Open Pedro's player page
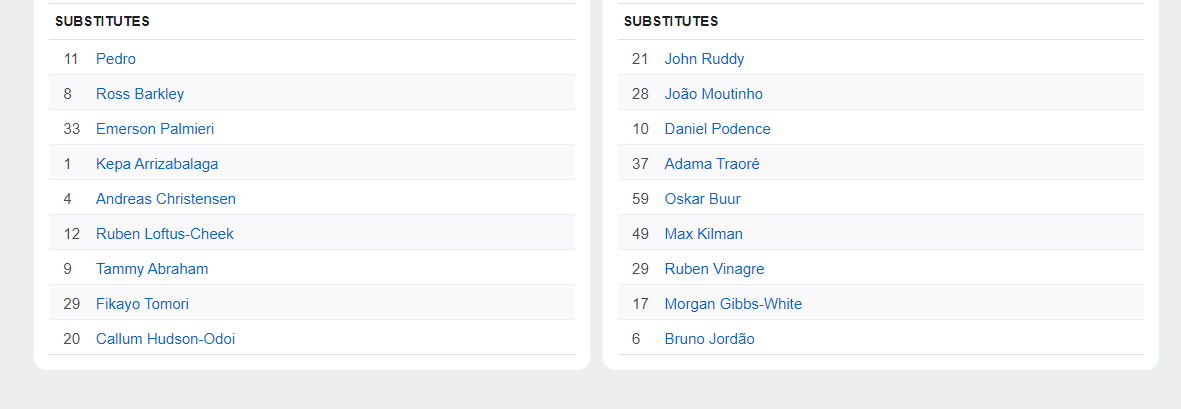This screenshot has width=1181, height=409. pos(116,59)
